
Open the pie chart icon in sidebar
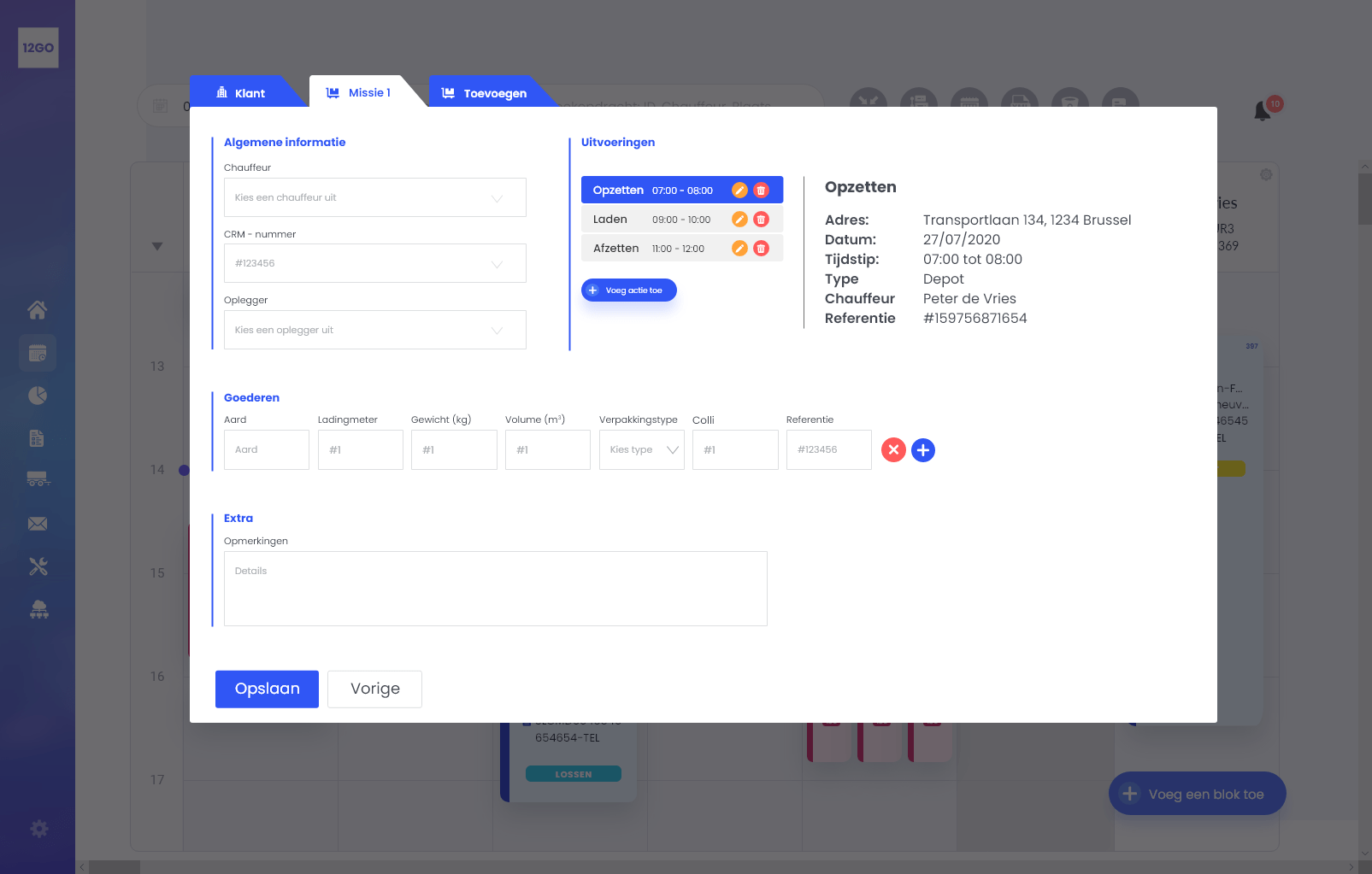38,396
